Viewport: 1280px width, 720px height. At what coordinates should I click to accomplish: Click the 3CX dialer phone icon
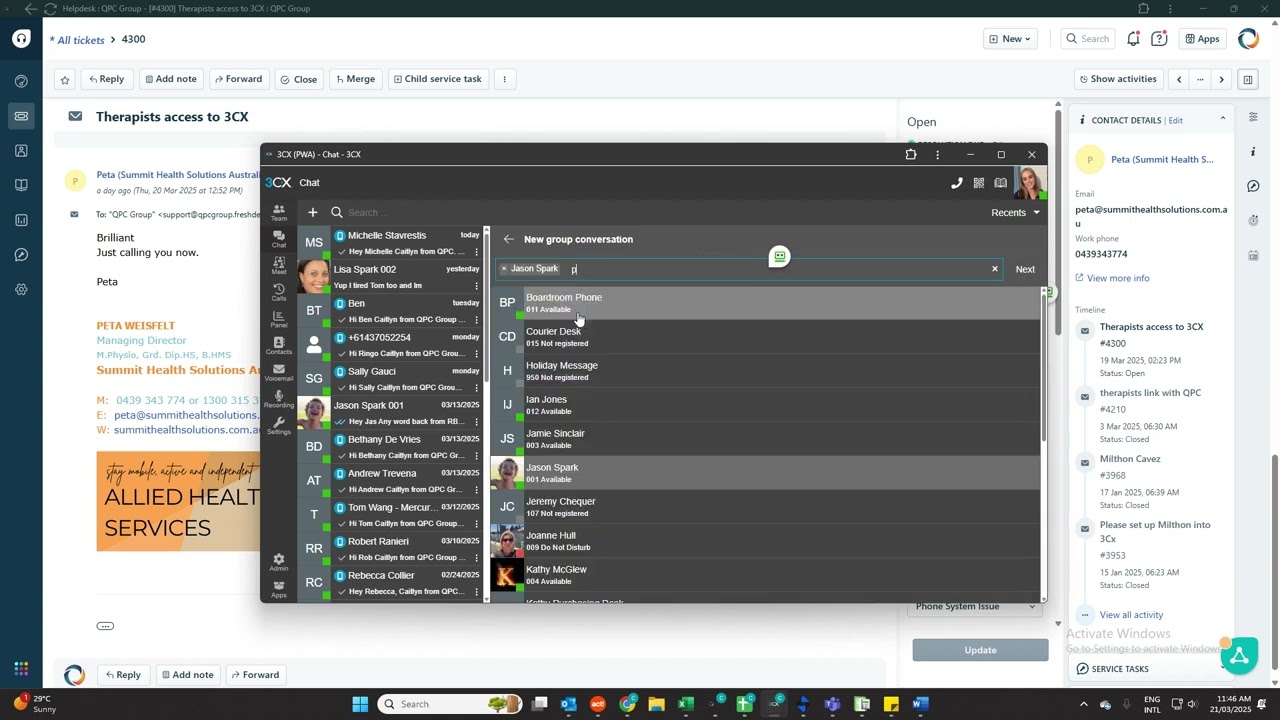[956, 183]
